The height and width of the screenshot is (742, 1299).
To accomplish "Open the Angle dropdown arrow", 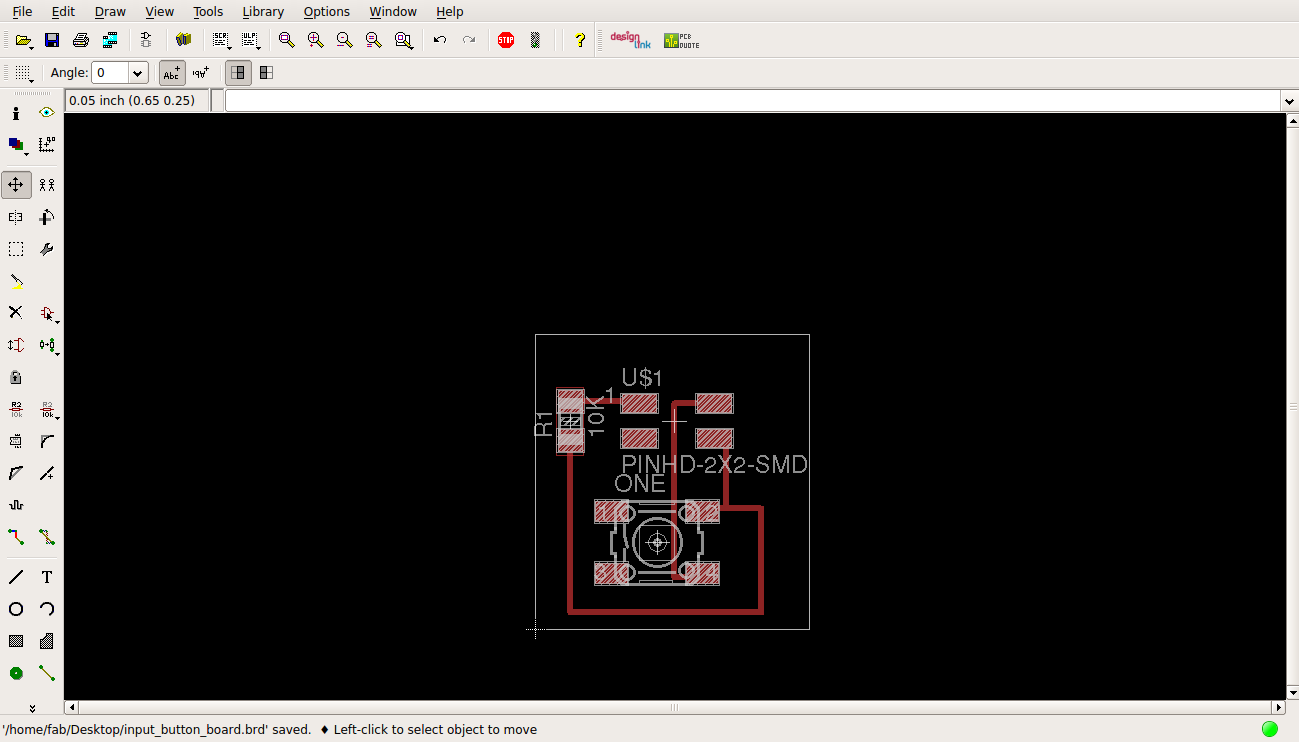I will pyautogui.click(x=138, y=73).
